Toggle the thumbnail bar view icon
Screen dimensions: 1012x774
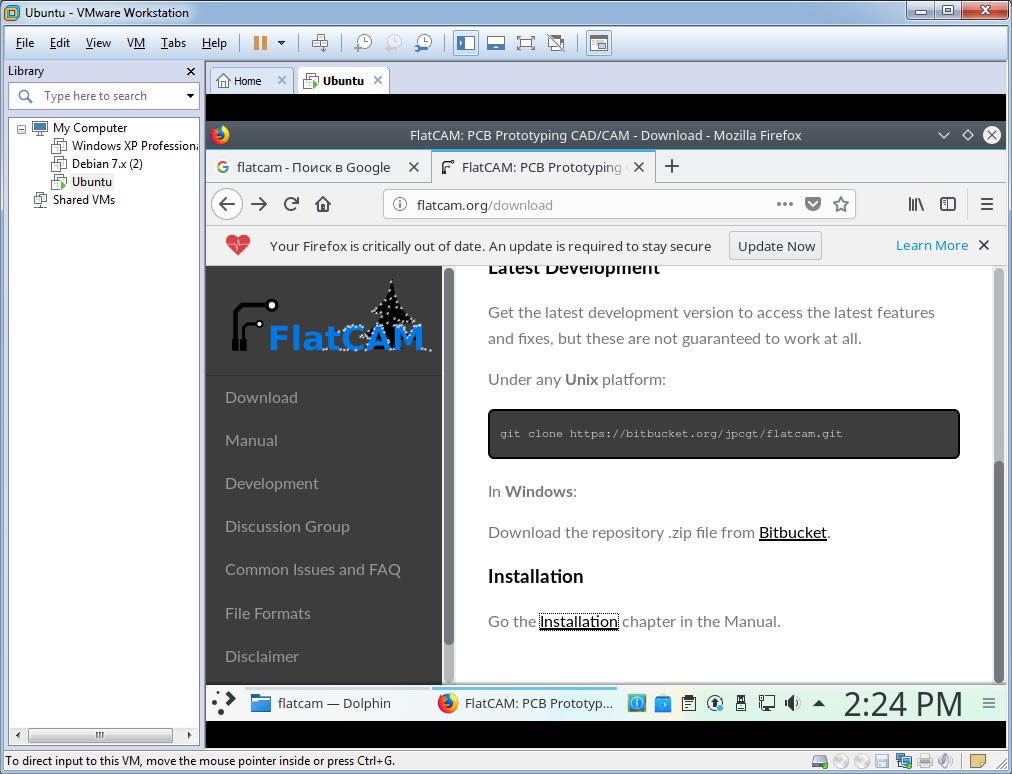tap(496, 43)
